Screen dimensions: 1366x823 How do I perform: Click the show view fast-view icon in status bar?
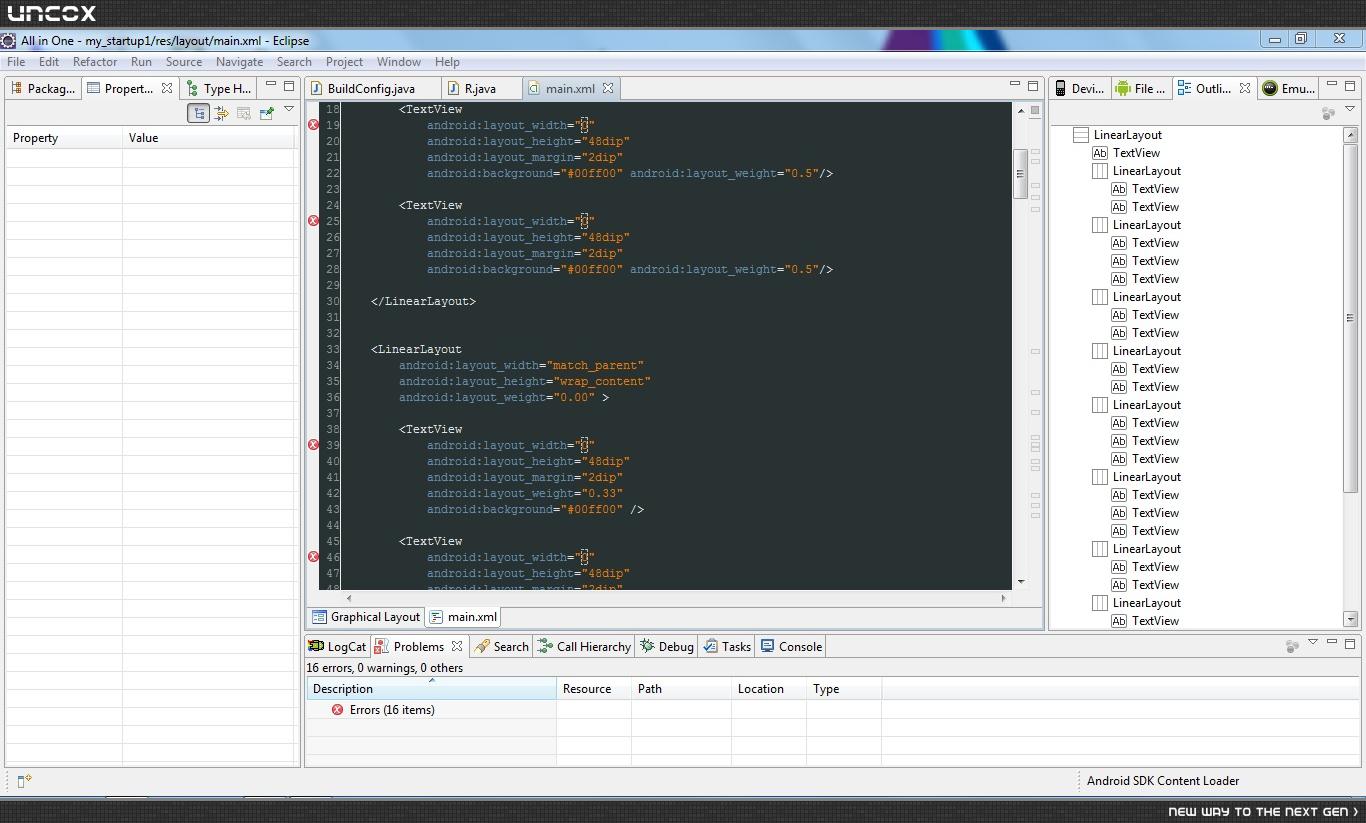24,781
